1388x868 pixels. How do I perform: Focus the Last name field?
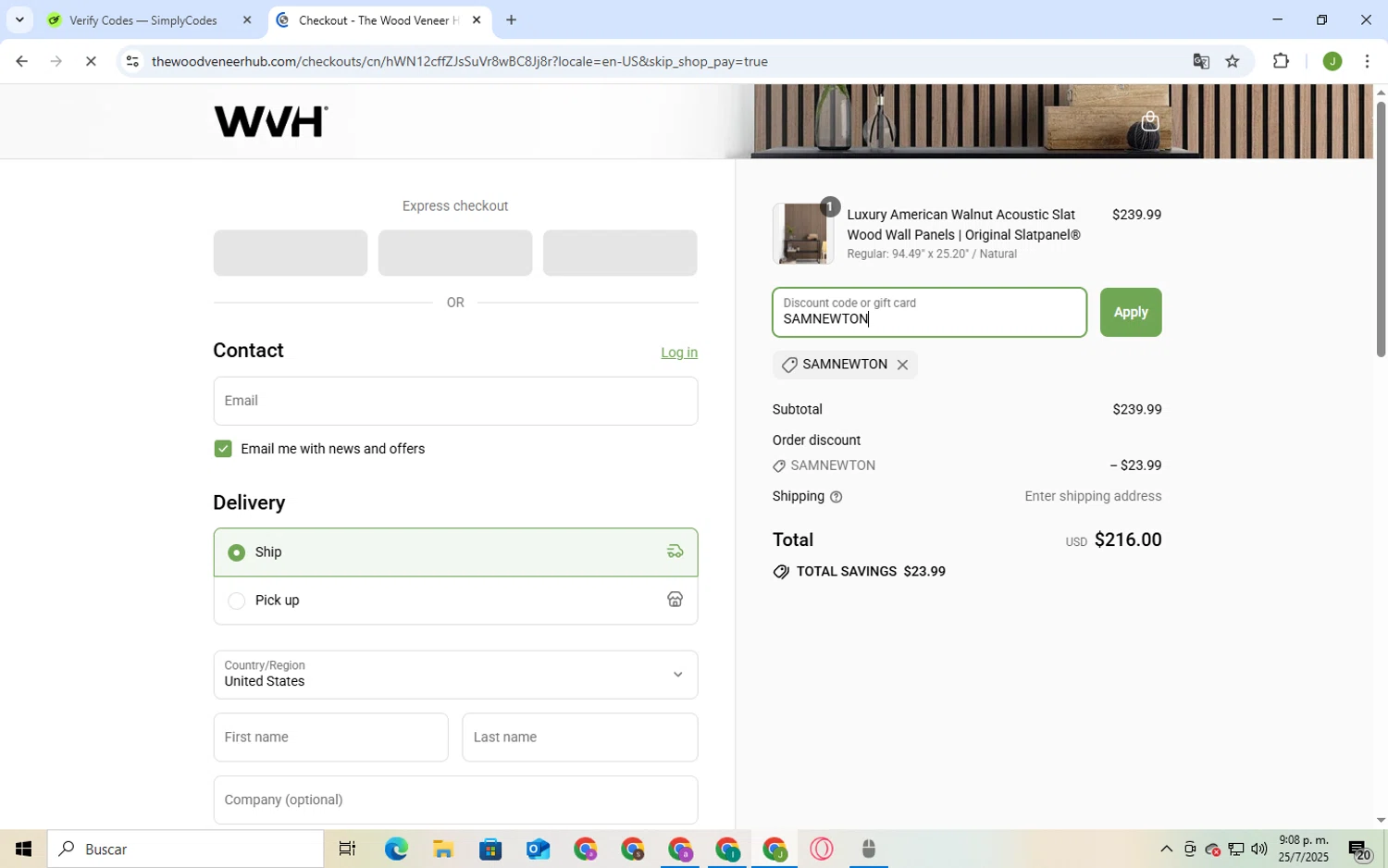[x=580, y=738]
